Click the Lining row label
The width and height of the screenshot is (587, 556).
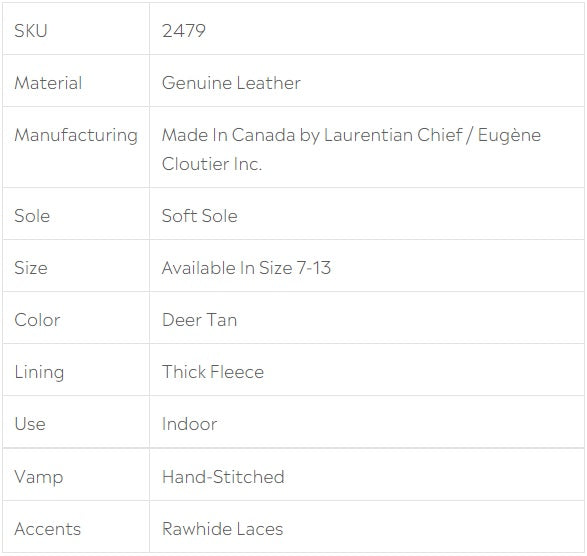click(39, 373)
